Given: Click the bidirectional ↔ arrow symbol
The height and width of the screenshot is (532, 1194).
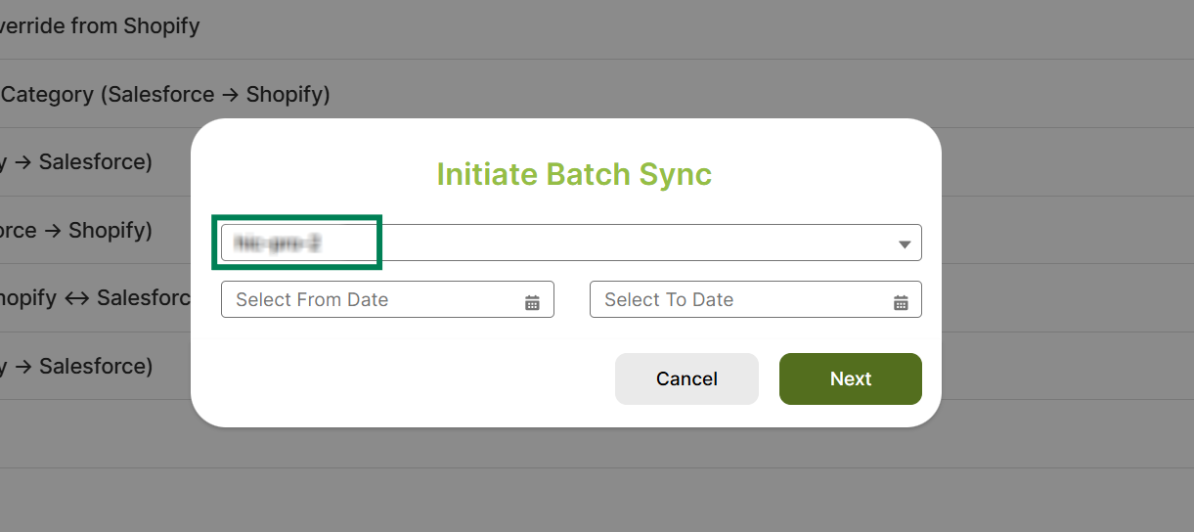Looking at the screenshot, I should 76,298.
